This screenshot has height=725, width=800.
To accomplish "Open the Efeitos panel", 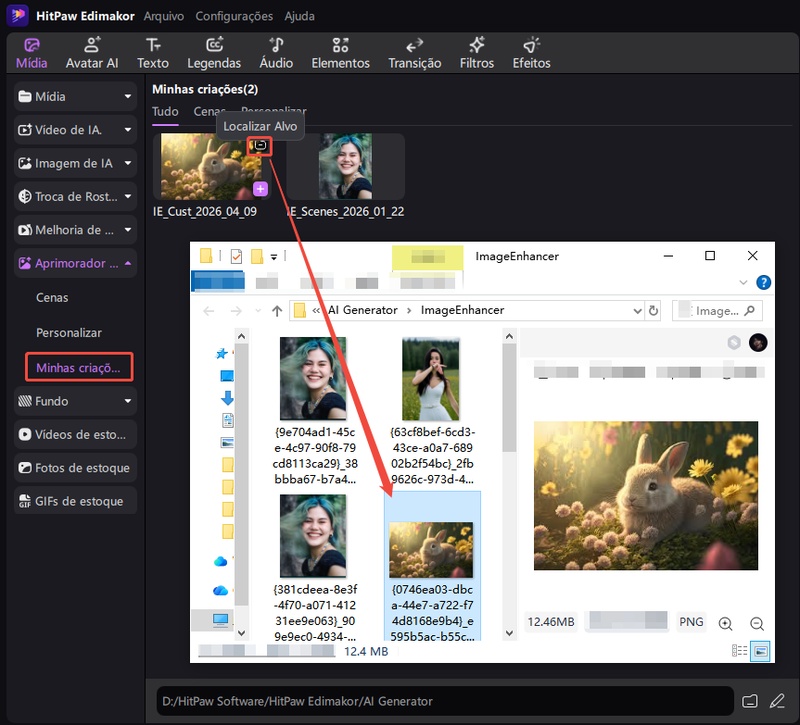I will point(531,53).
